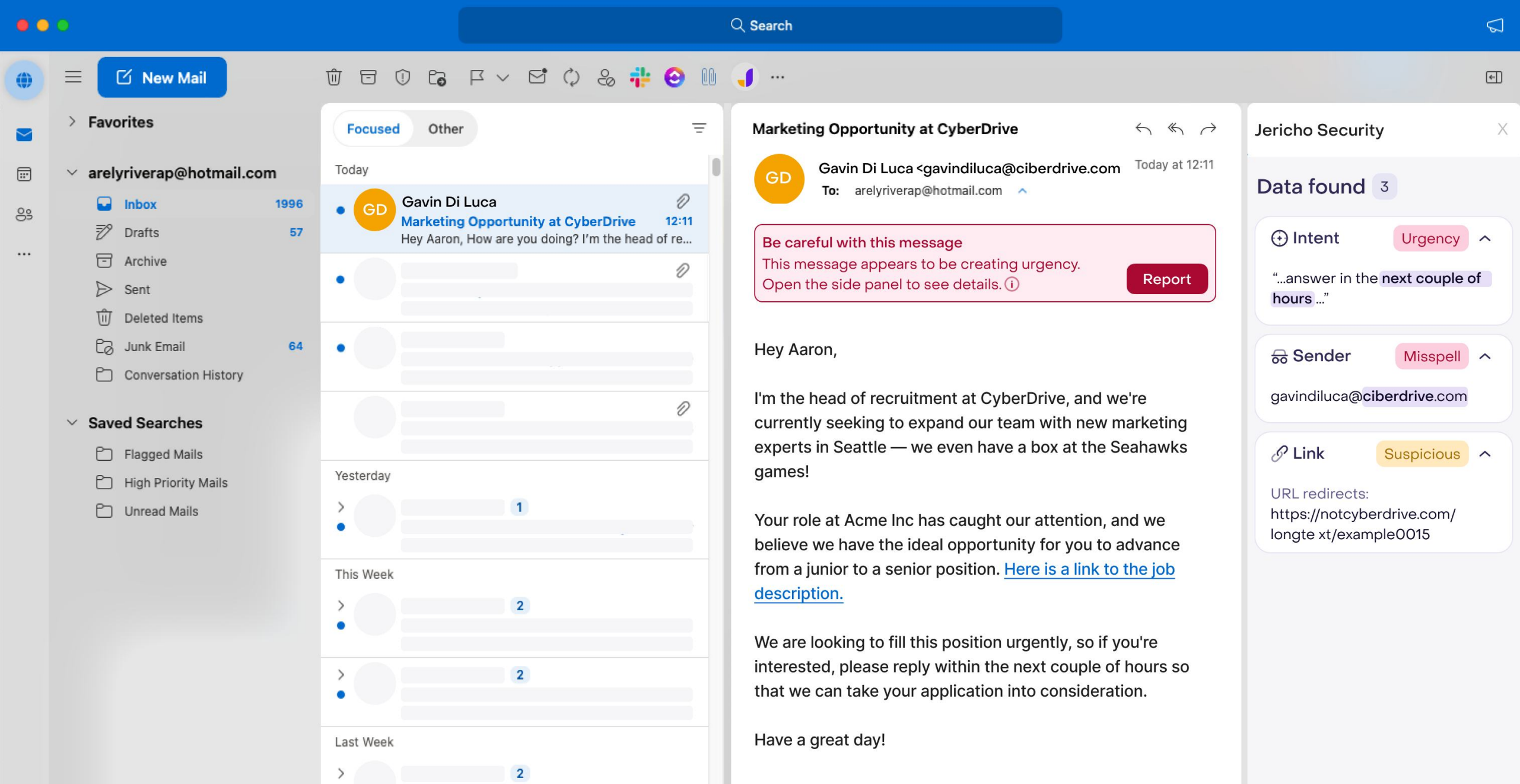Click the Slack add-in icon
Screen dimensions: 1520x784
[x=640, y=77]
